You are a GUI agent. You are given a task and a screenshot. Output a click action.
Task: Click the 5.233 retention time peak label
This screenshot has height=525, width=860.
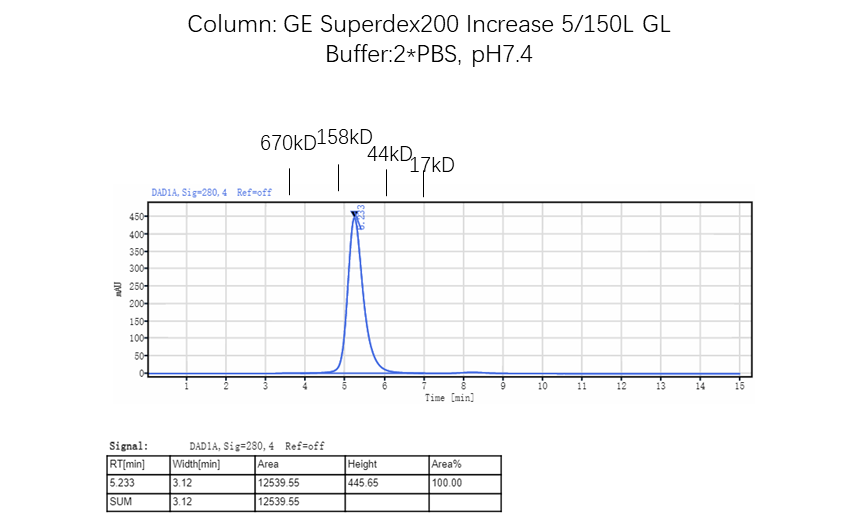tap(362, 217)
